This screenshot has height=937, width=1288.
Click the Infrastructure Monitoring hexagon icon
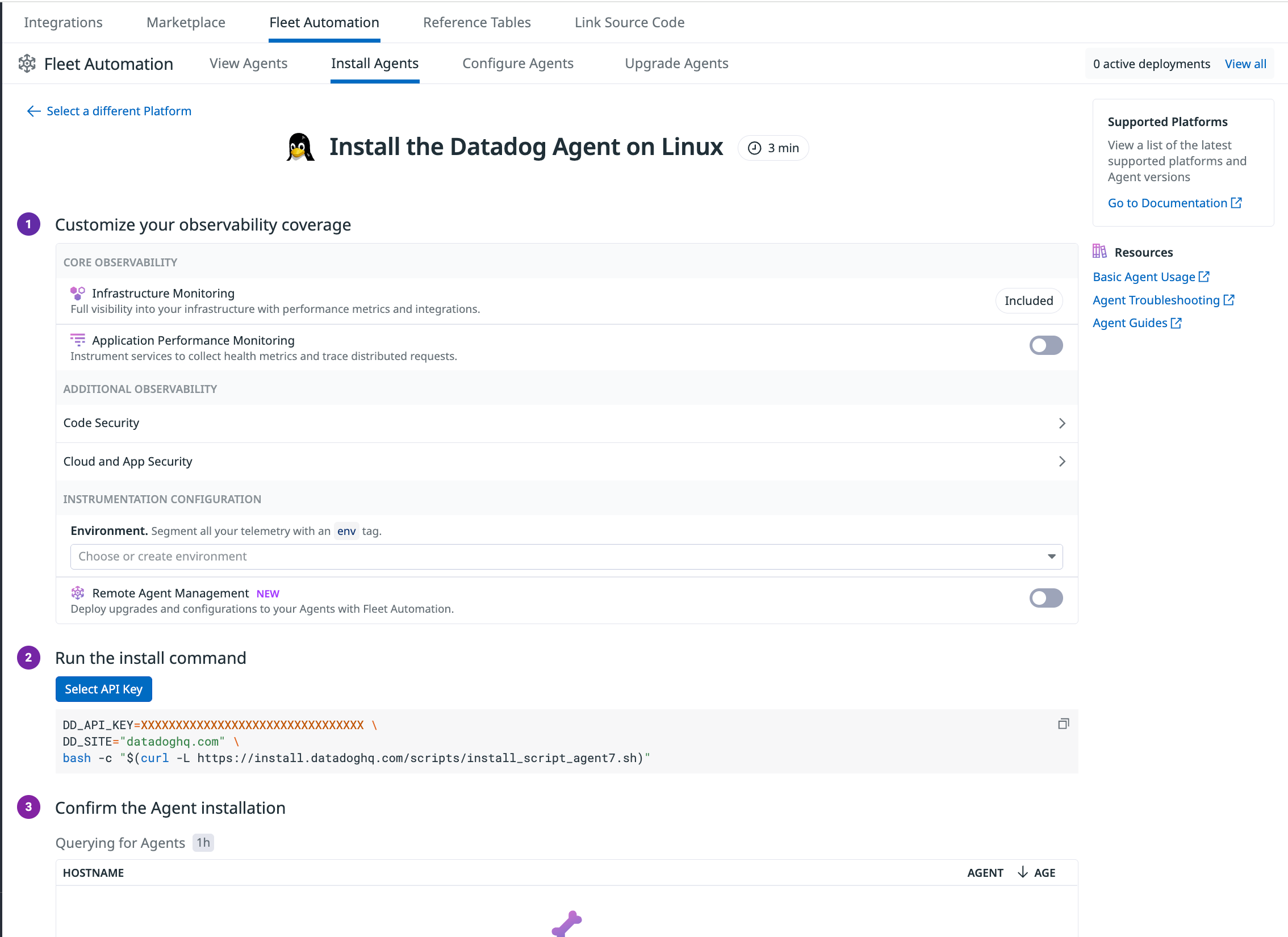pyautogui.click(x=77, y=293)
